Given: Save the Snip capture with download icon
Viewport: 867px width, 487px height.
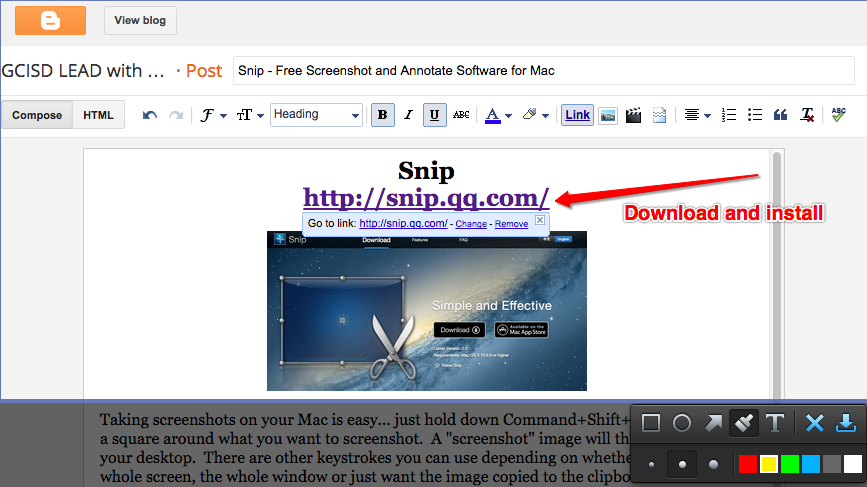Looking at the screenshot, I should coord(845,423).
